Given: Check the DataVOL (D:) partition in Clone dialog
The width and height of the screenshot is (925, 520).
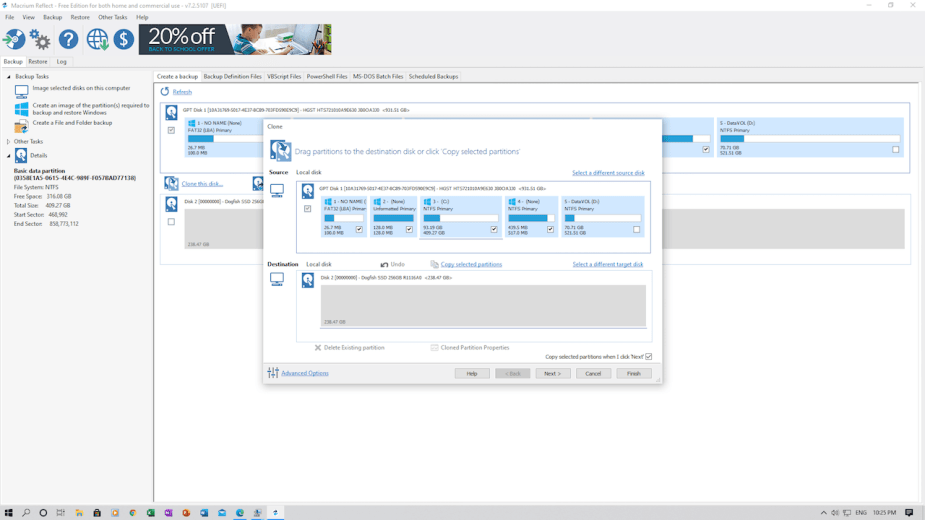Looking at the screenshot, I should point(636,229).
